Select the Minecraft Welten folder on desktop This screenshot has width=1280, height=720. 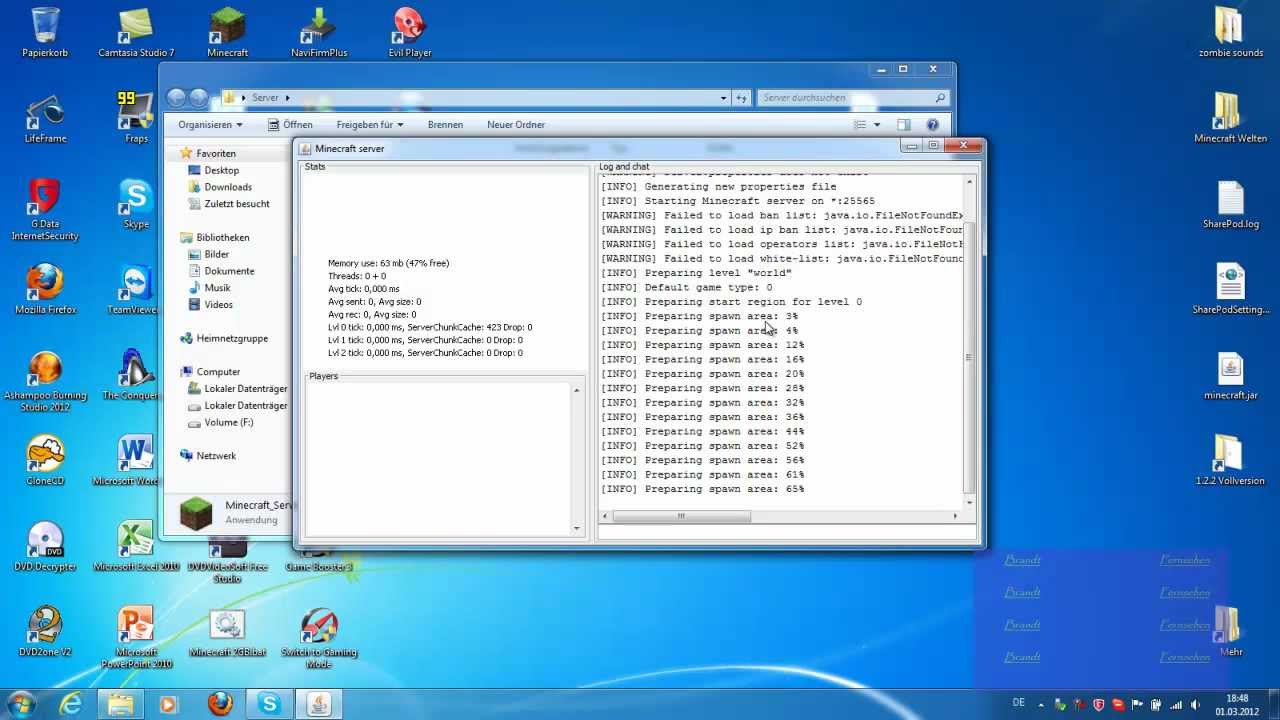click(1231, 119)
